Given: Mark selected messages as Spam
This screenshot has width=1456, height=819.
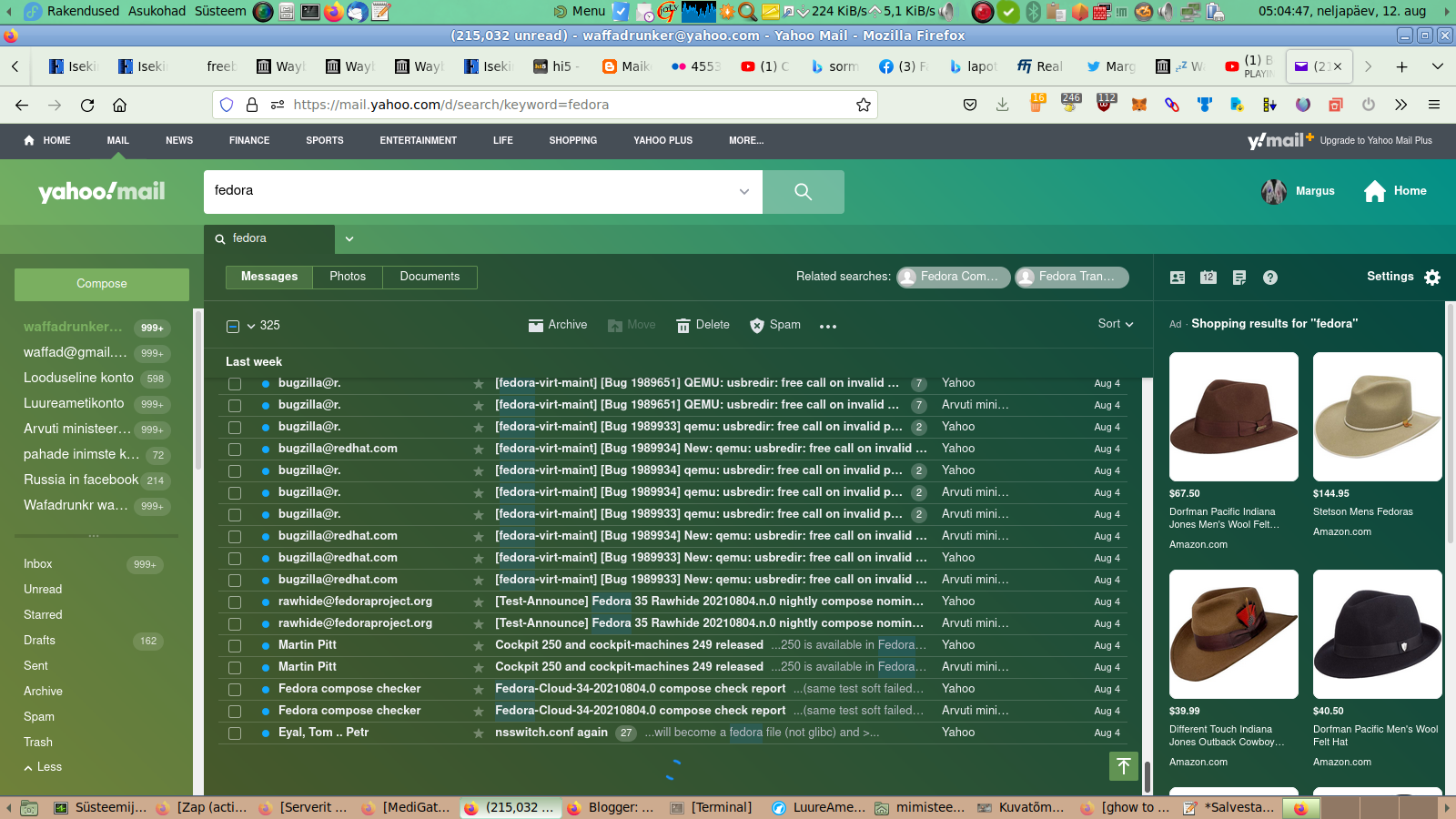Looking at the screenshot, I should (775, 325).
